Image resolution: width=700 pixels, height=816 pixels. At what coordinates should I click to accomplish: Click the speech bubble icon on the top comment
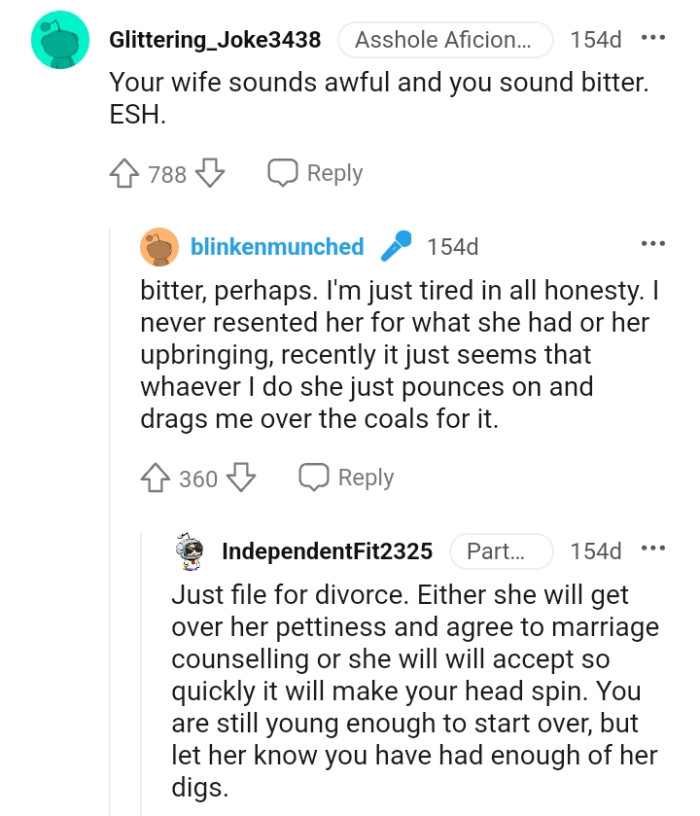click(284, 172)
